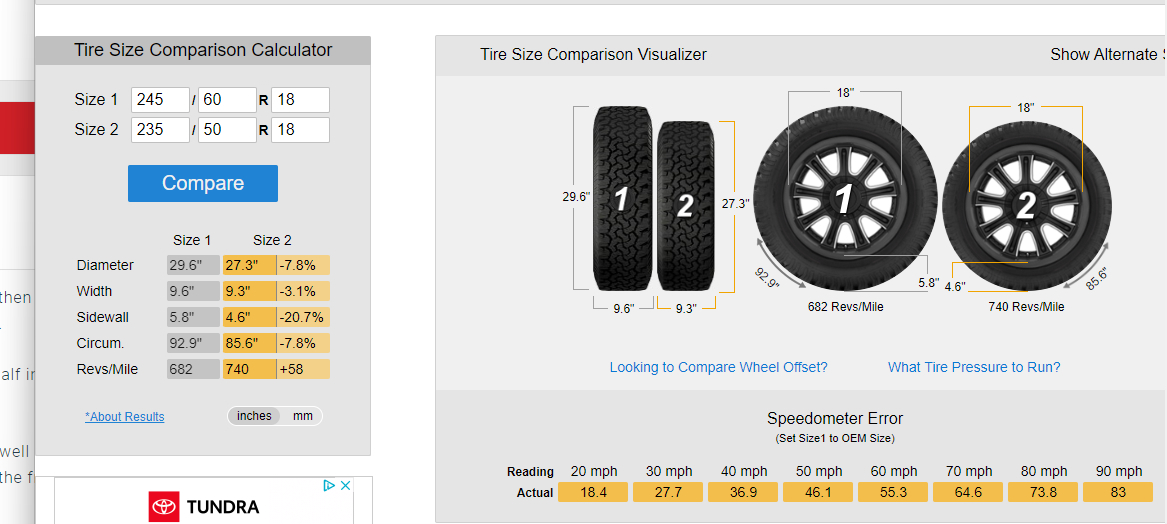Click the red Toyota logo
This screenshot has width=1167, height=524.
[163, 507]
